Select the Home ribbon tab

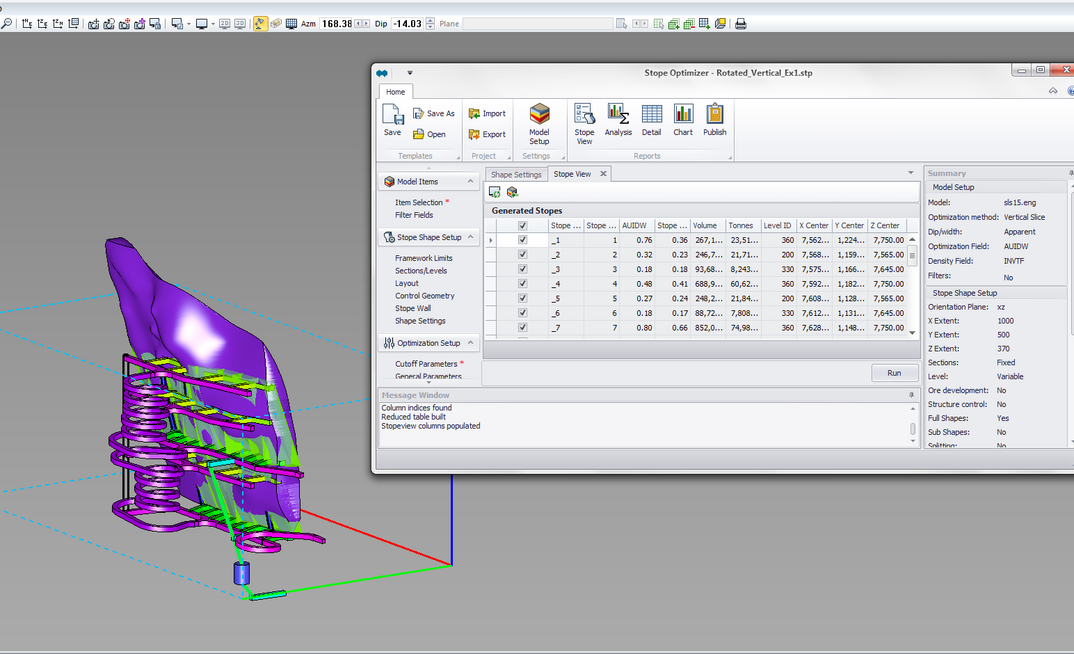tap(395, 91)
